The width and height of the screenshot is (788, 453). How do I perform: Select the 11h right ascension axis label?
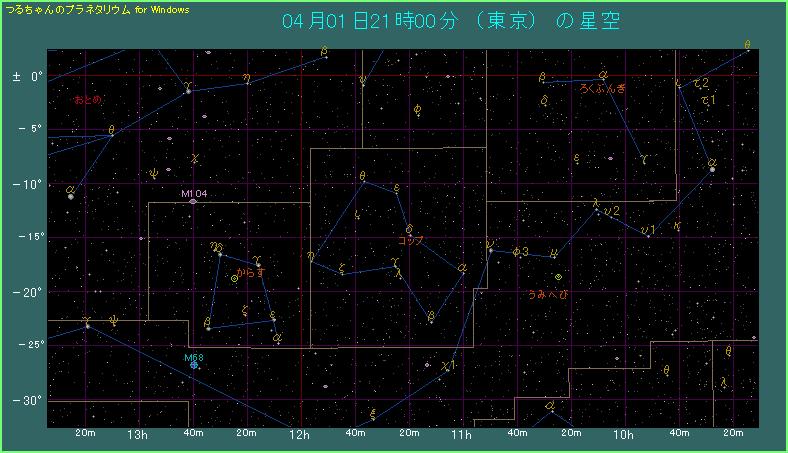pos(461,435)
